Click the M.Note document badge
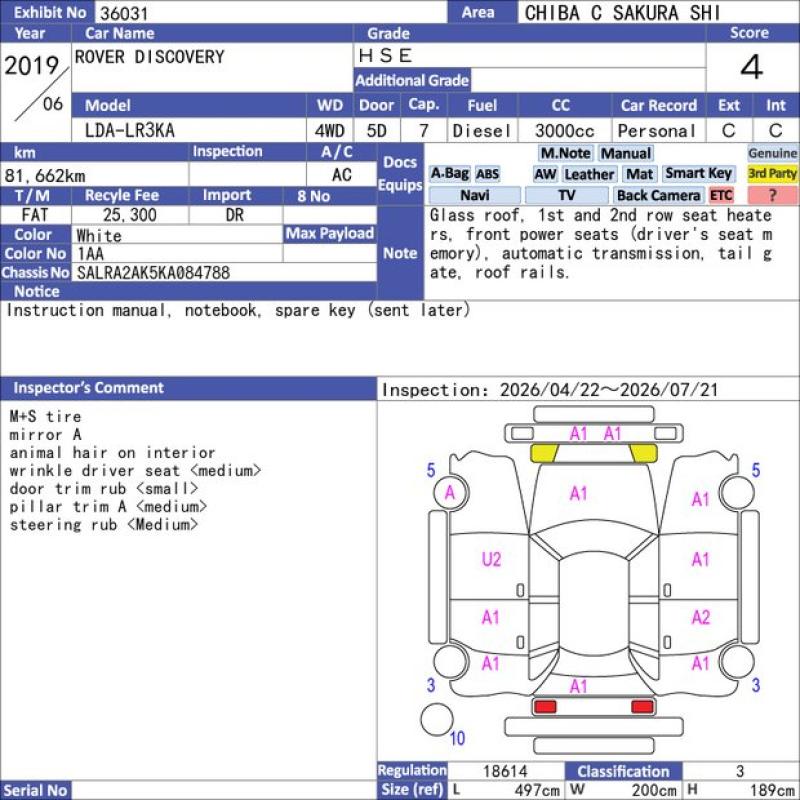Viewport: 800px width, 800px height. pos(565,153)
